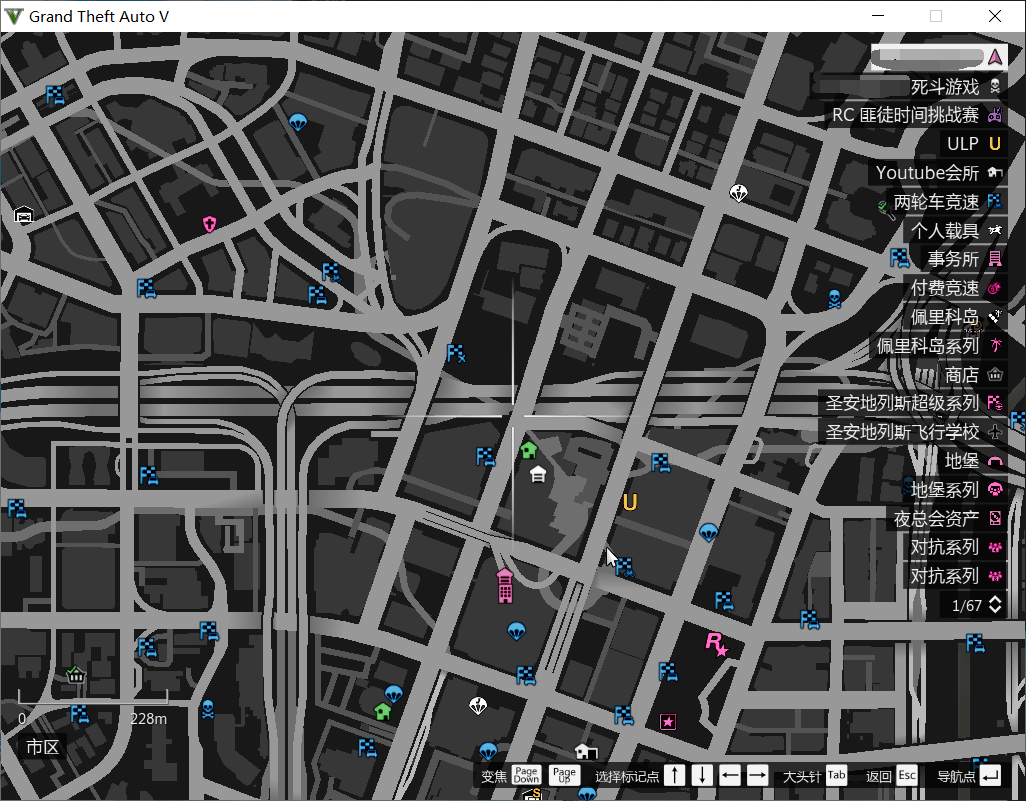Image resolution: width=1026 pixels, height=801 pixels.
Task: Click the blue parachute blip beside the ULP marker
Action: (709, 533)
